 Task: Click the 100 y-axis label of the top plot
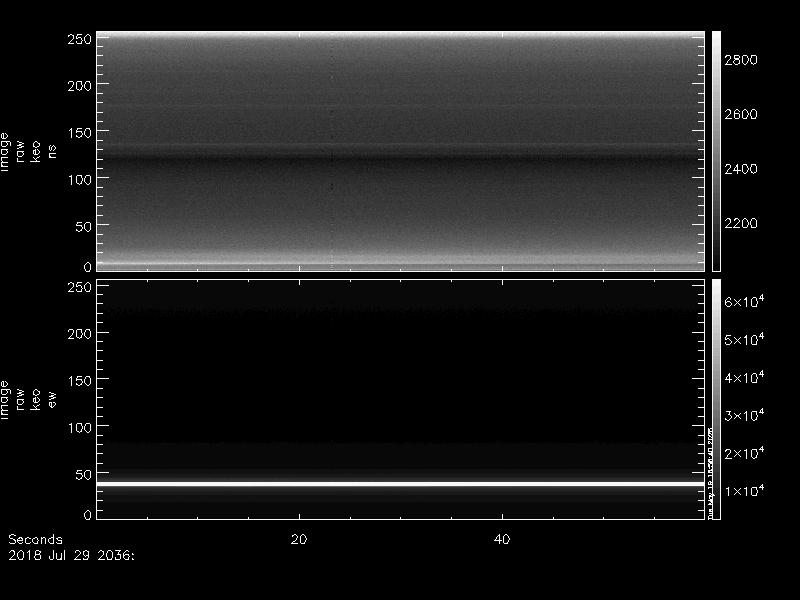point(80,180)
